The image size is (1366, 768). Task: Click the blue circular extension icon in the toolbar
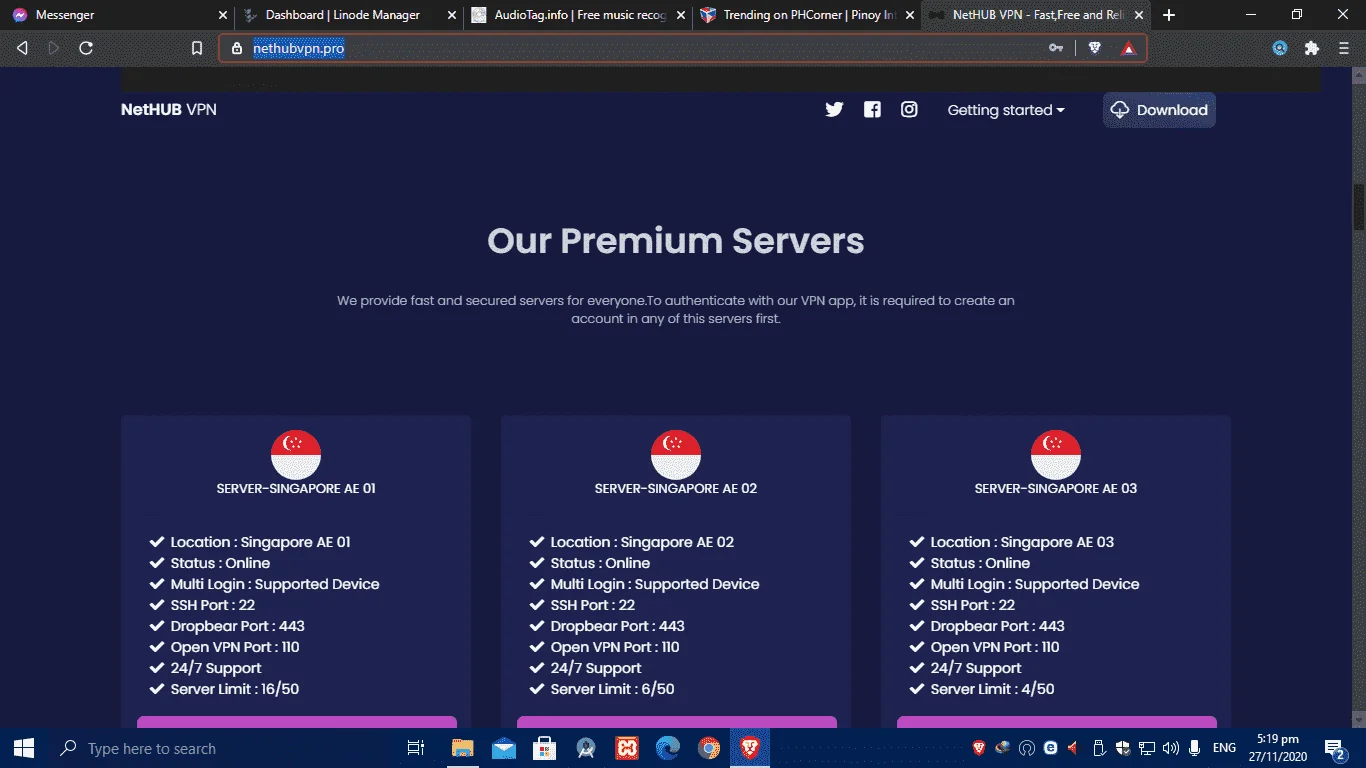pyautogui.click(x=1280, y=48)
